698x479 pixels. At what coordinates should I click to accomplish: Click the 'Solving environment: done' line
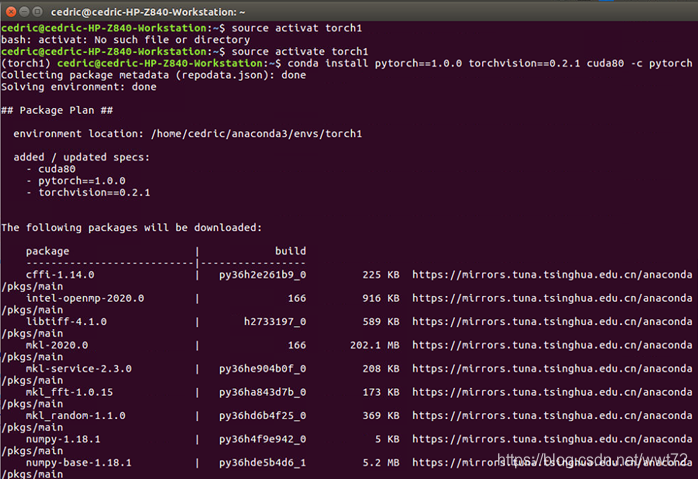coord(79,87)
